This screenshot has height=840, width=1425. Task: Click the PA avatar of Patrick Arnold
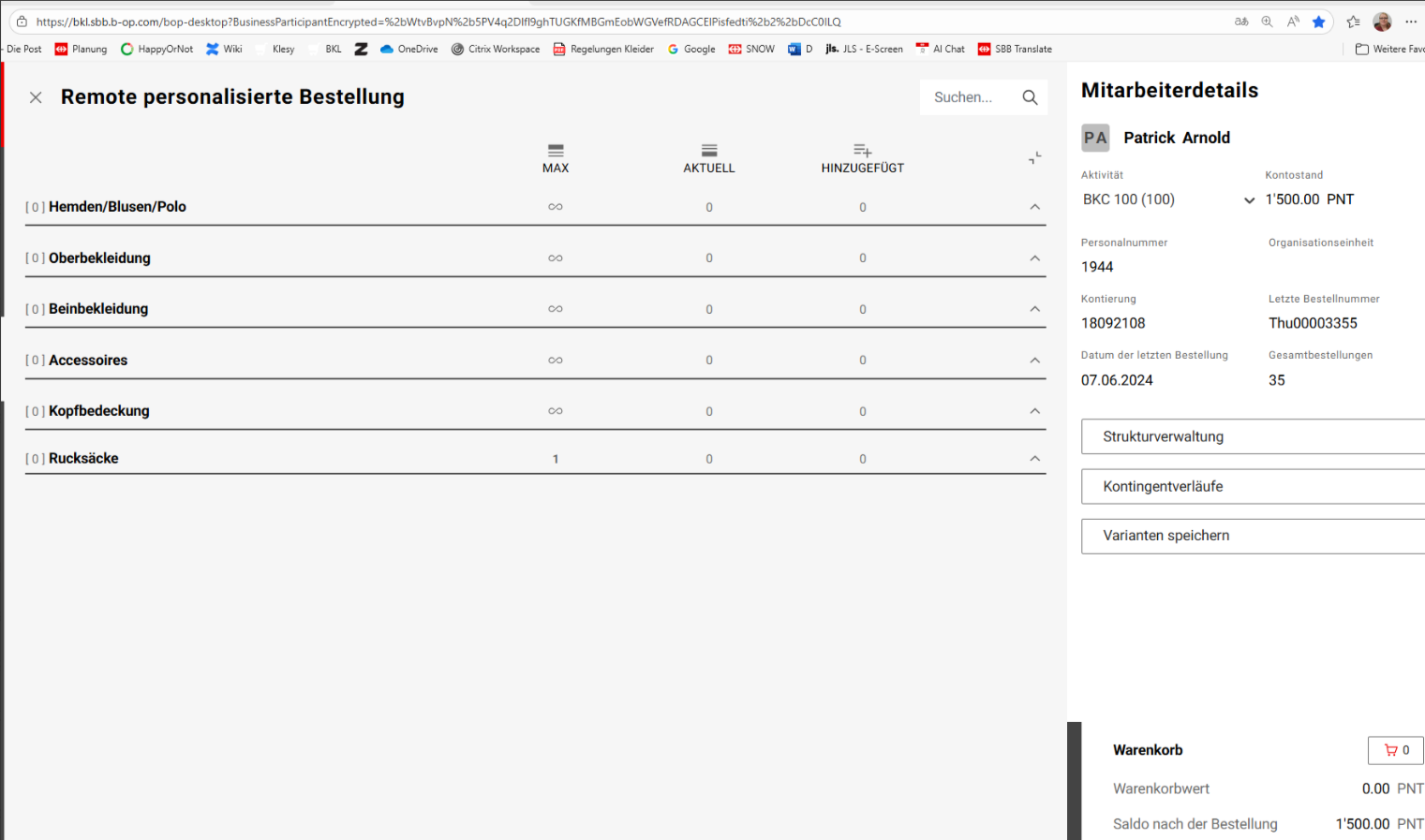click(1095, 138)
